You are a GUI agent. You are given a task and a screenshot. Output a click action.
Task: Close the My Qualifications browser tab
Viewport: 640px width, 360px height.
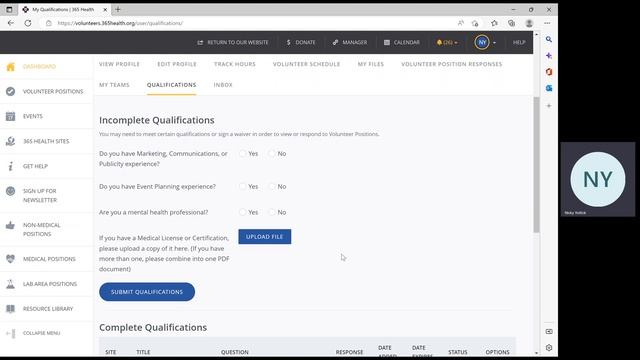coord(105,9)
